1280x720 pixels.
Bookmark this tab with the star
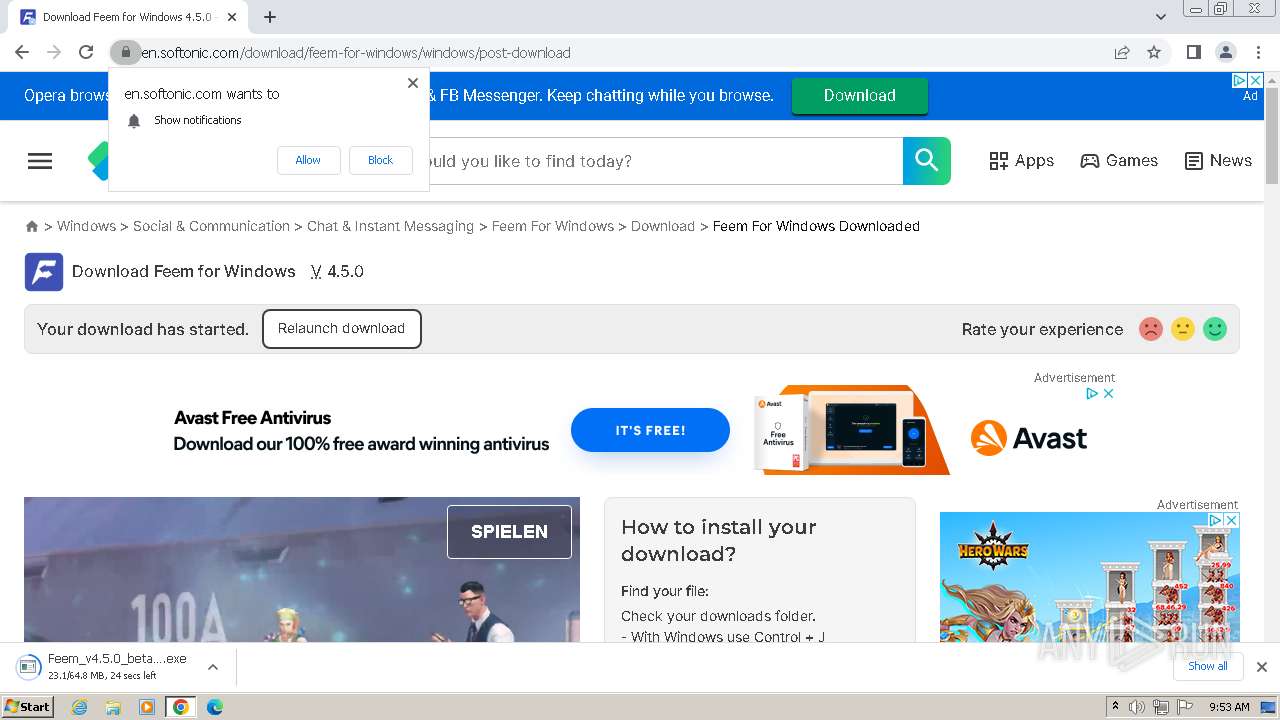(1154, 52)
